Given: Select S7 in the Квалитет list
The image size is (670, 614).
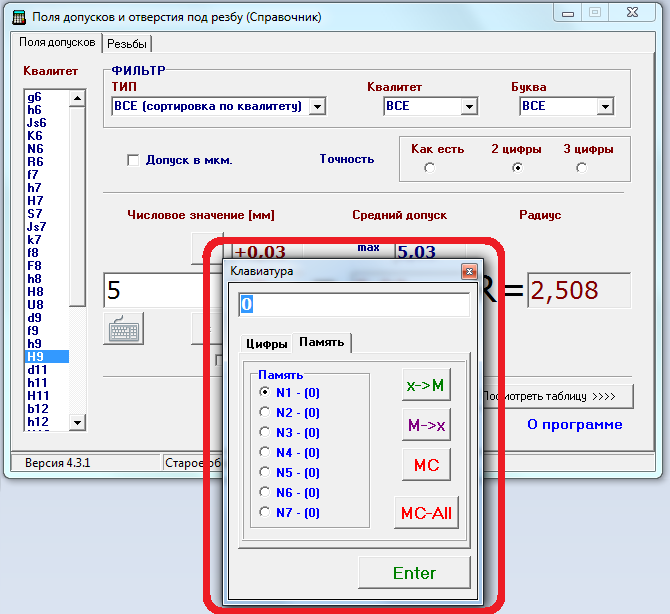Looking at the screenshot, I should point(47,214).
